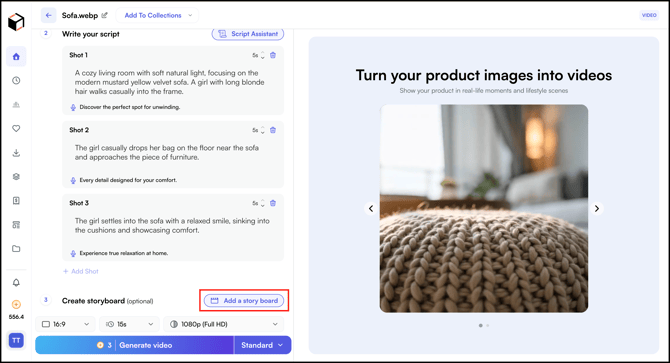
Task: Edit the Shot 2 scene description text
Action: (167, 152)
